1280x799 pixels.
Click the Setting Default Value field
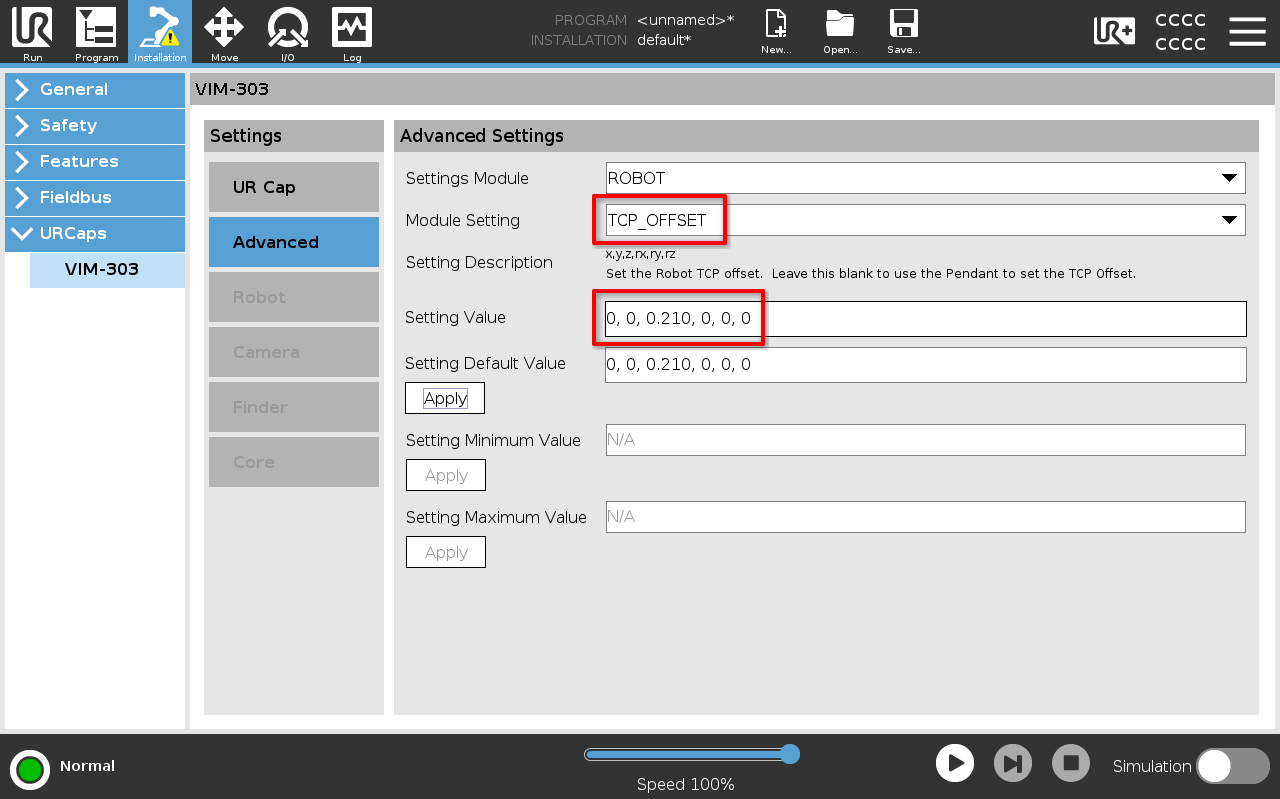[x=926, y=365]
